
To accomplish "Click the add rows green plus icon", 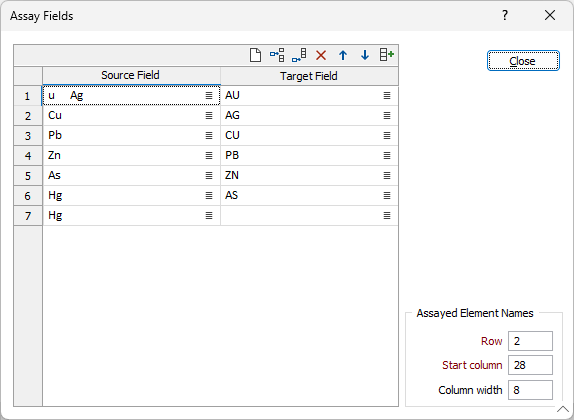I will (x=387, y=55).
